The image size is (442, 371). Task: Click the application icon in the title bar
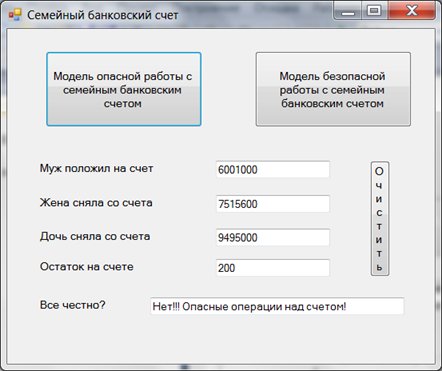click(x=15, y=15)
